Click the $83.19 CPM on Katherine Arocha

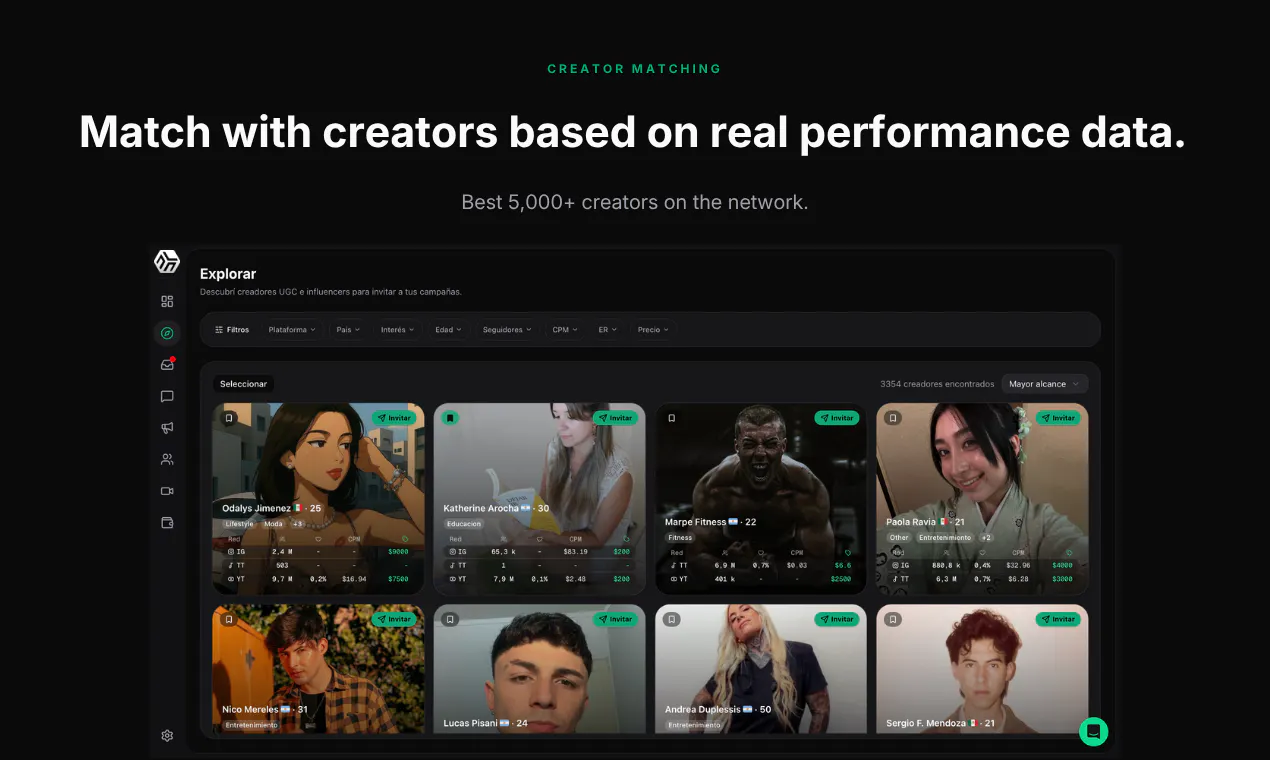(575, 552)
